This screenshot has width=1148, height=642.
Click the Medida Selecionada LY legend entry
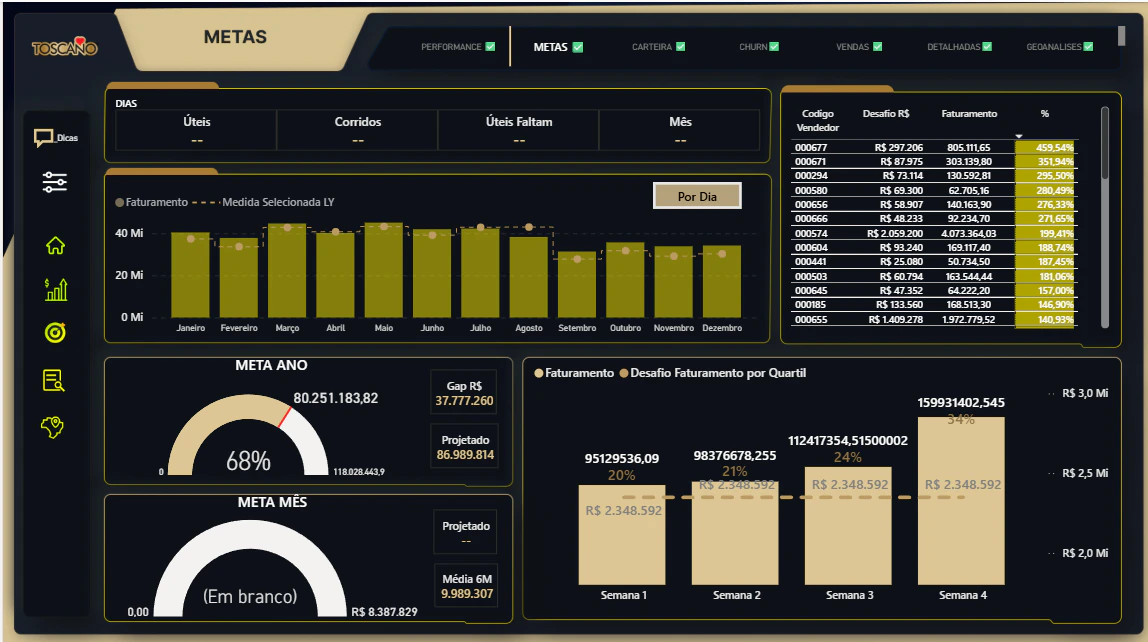264,202
